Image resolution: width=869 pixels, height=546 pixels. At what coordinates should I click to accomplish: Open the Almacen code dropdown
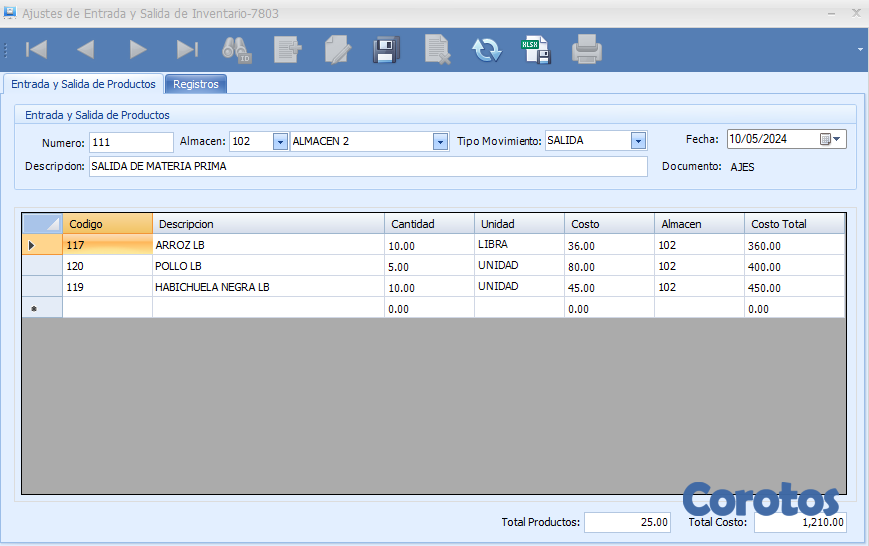(x=280, y=142)
